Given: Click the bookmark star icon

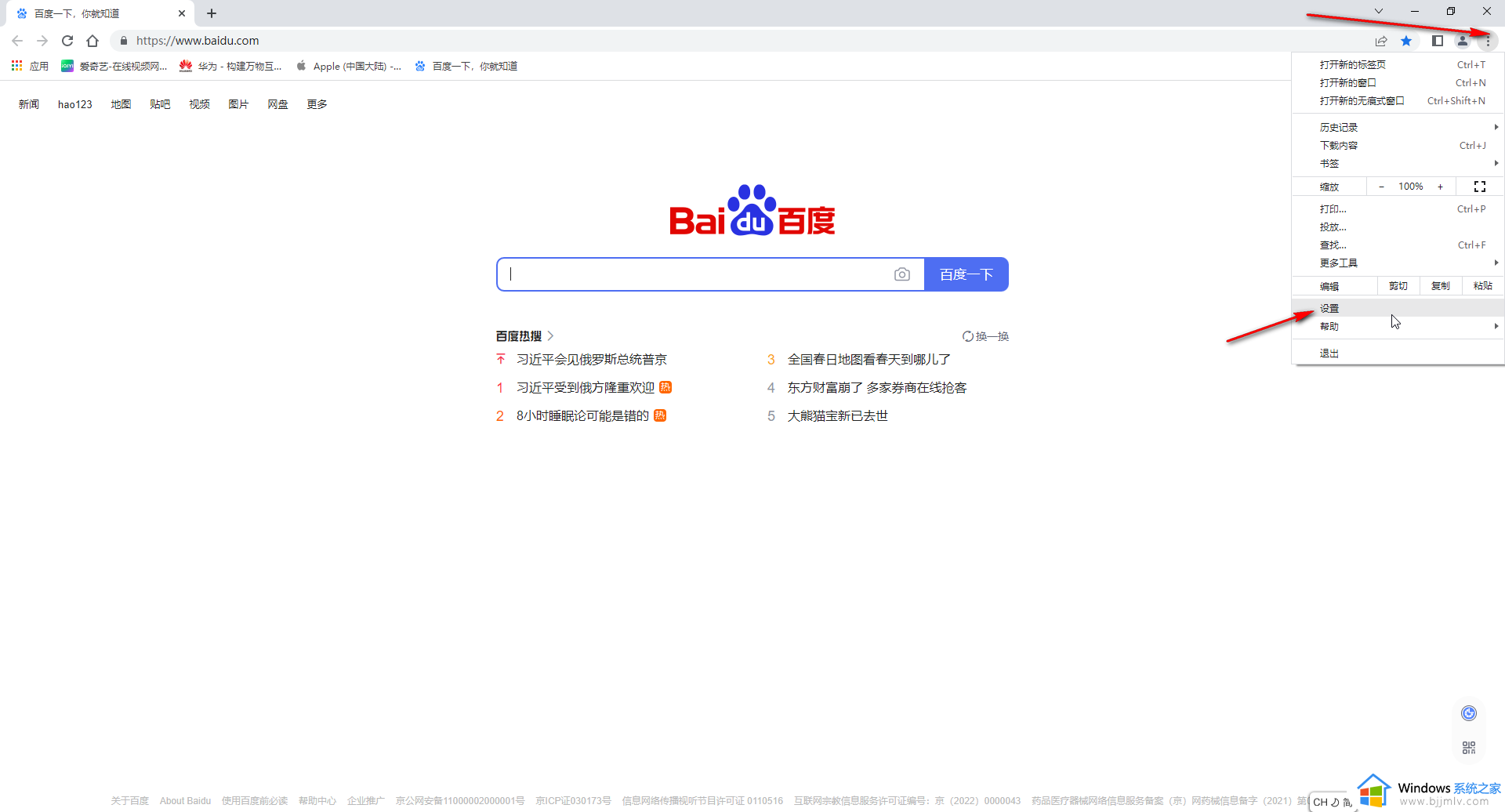Looking at the screenshot, I should pyautogui.click(x=1406, y=41).
